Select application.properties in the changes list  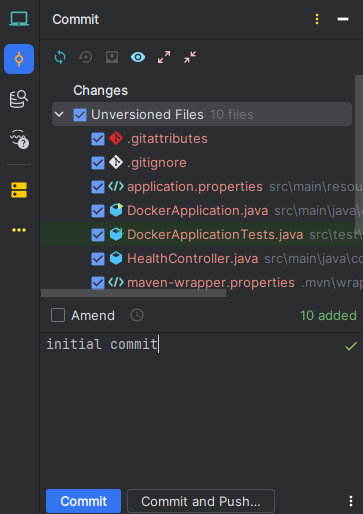point(195,187)
